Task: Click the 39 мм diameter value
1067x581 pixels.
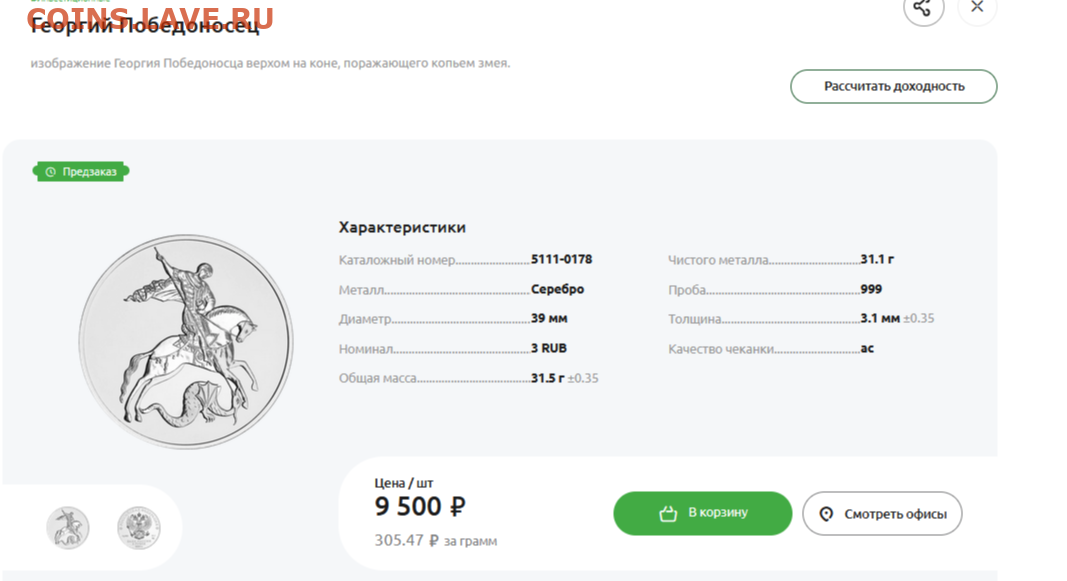Action: 549,319
